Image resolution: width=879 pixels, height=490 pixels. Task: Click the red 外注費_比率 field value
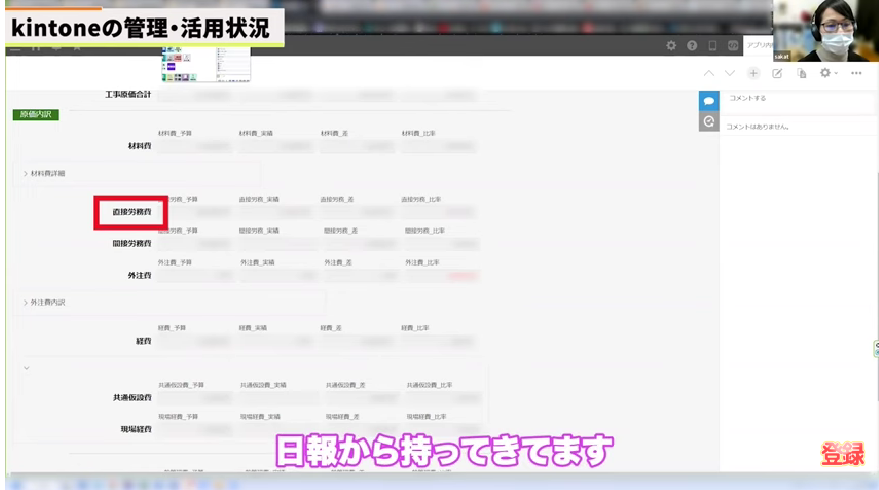(x=442, y=276)
